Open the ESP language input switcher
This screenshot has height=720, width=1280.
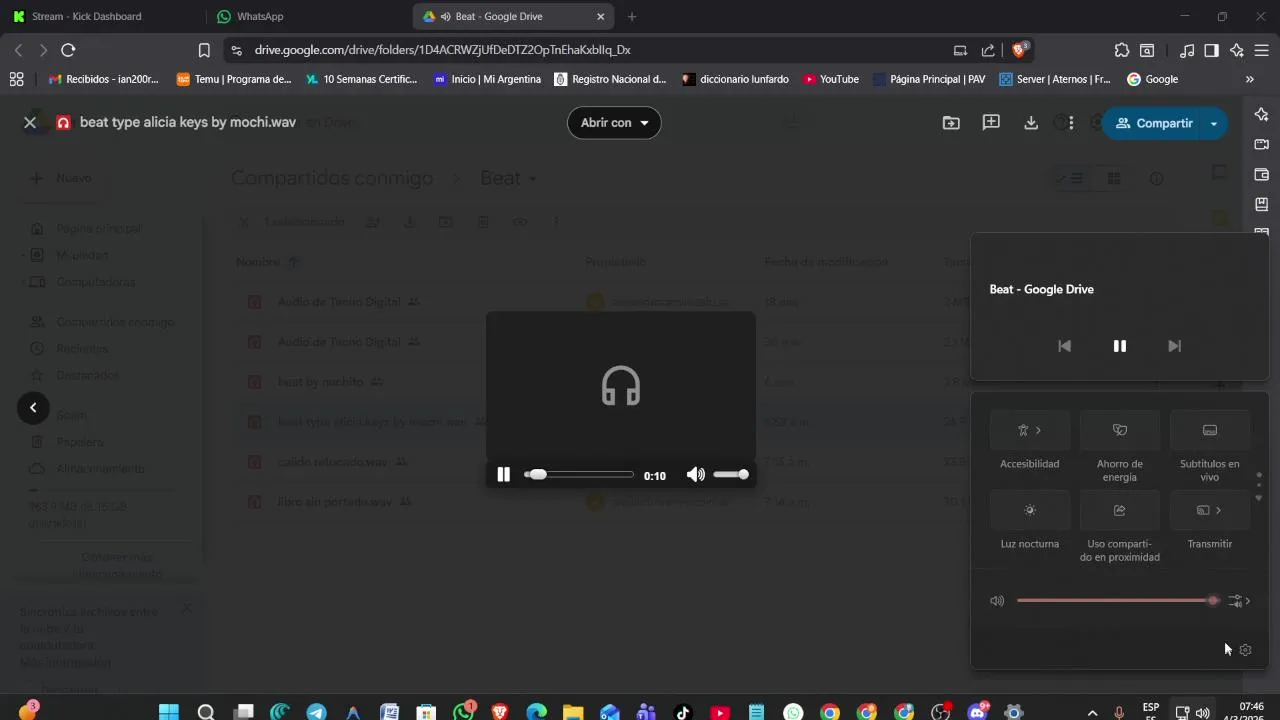point(1151,712)
